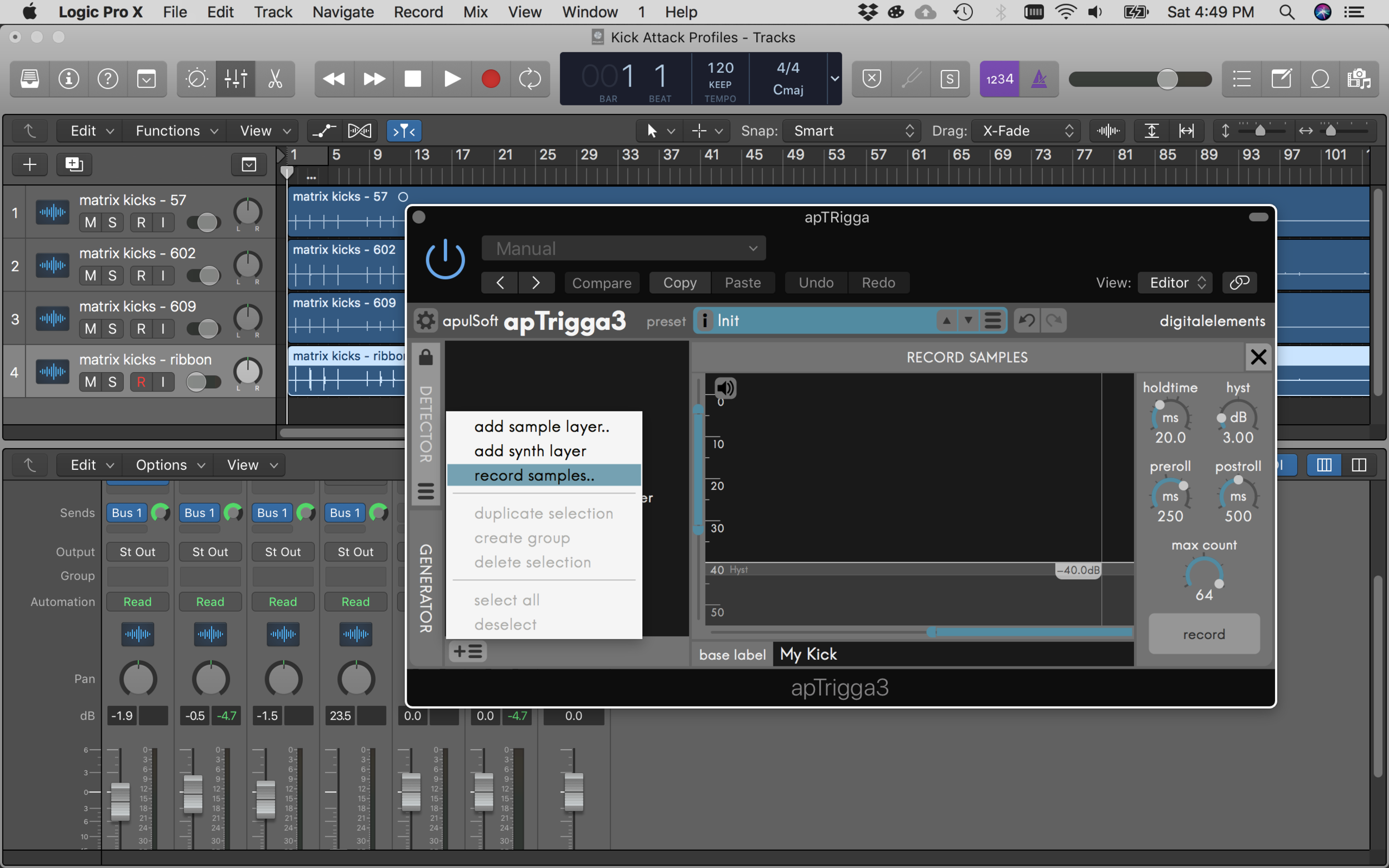Open the media Browsers icon
Image resolution: width=1389 pixels, height=868 pixels.
coord(1359,79)
